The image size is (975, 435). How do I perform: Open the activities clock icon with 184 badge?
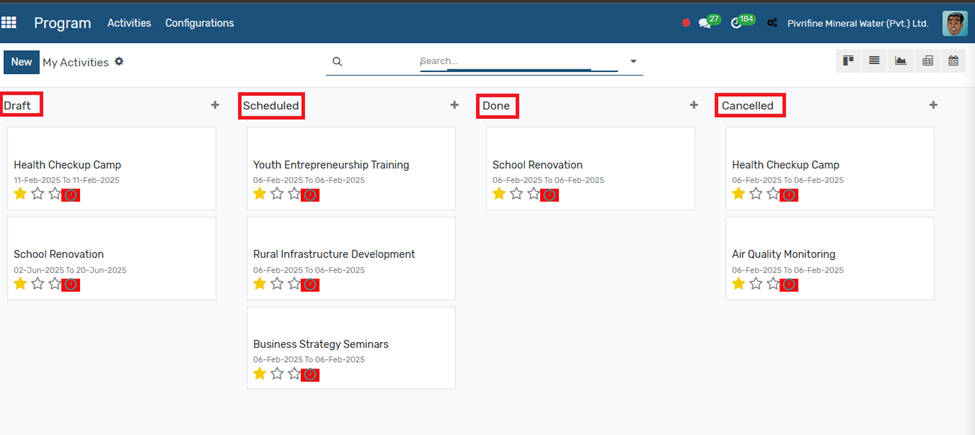click(x=736, y=23)
